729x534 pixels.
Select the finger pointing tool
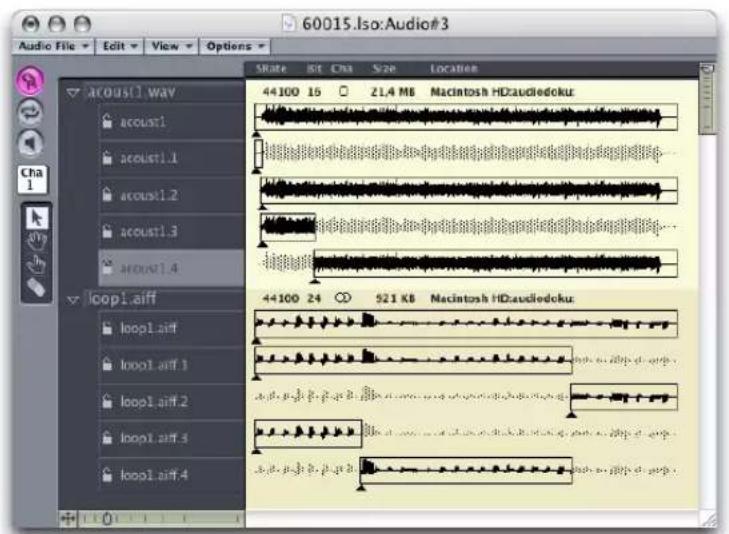pyautogui.click(x=36, y=264)
